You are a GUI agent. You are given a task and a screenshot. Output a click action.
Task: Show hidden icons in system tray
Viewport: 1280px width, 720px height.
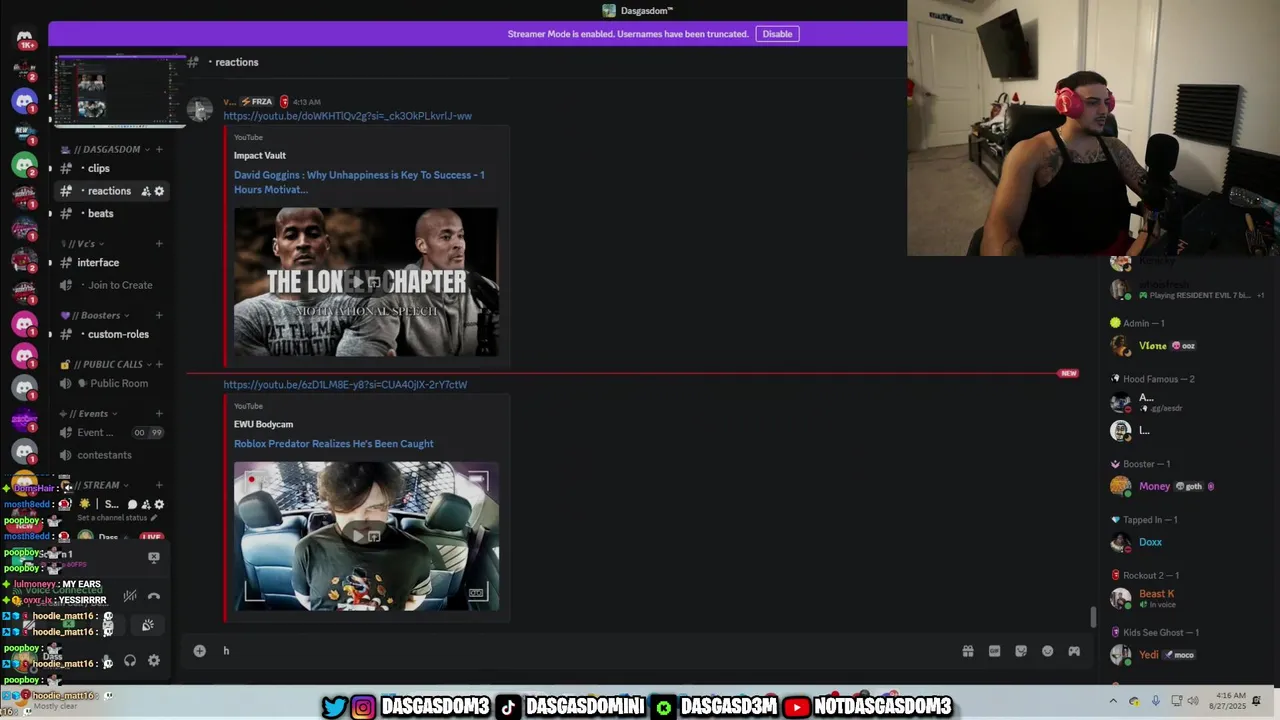coord(1113,701)
